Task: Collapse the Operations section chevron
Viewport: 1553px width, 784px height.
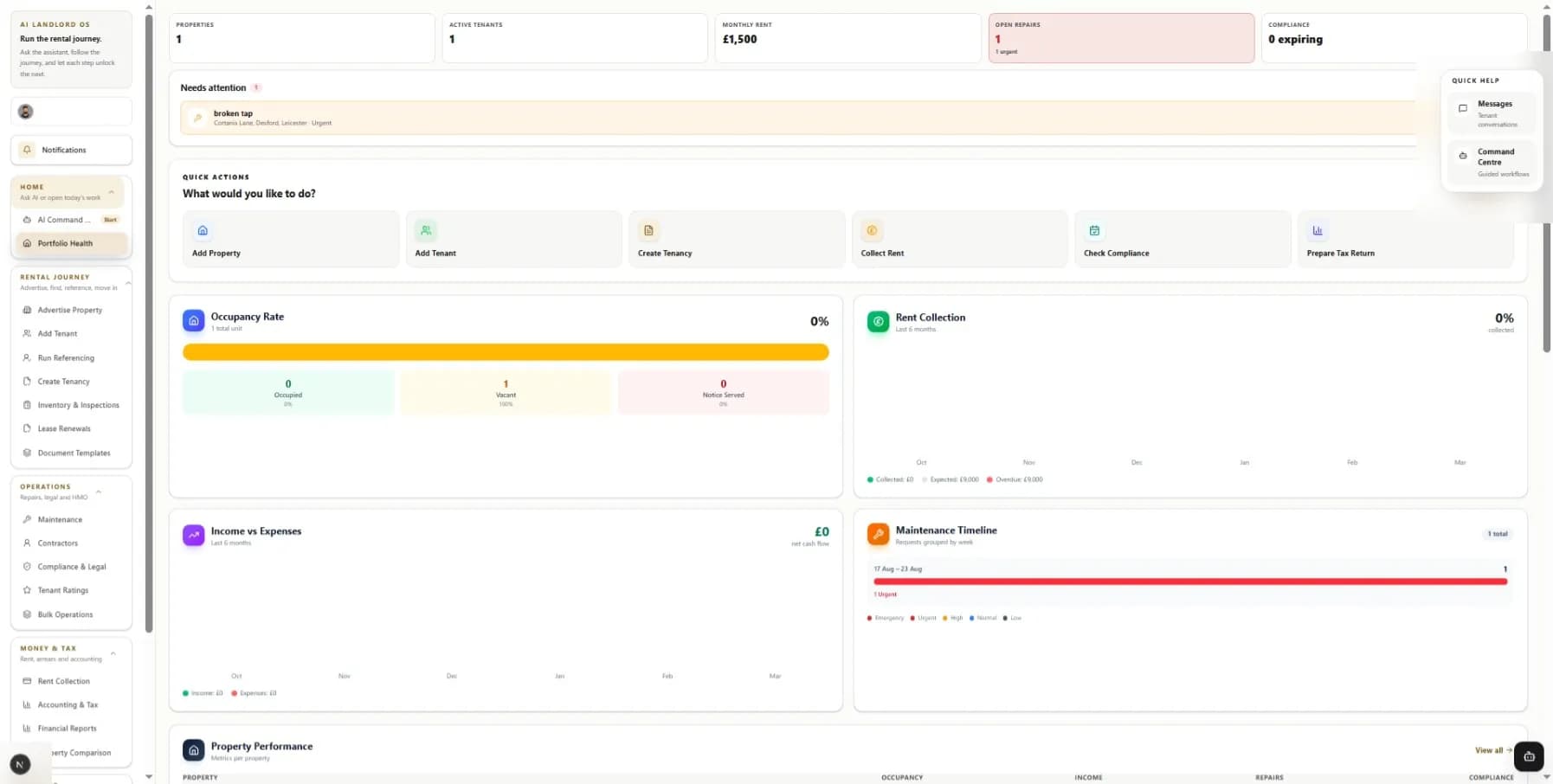Action: click(99, 492)
